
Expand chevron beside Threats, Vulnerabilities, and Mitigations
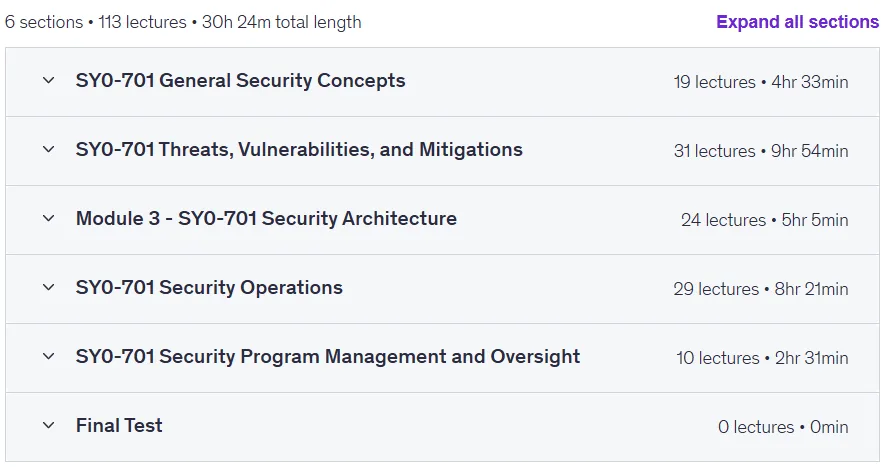point(48,149)
